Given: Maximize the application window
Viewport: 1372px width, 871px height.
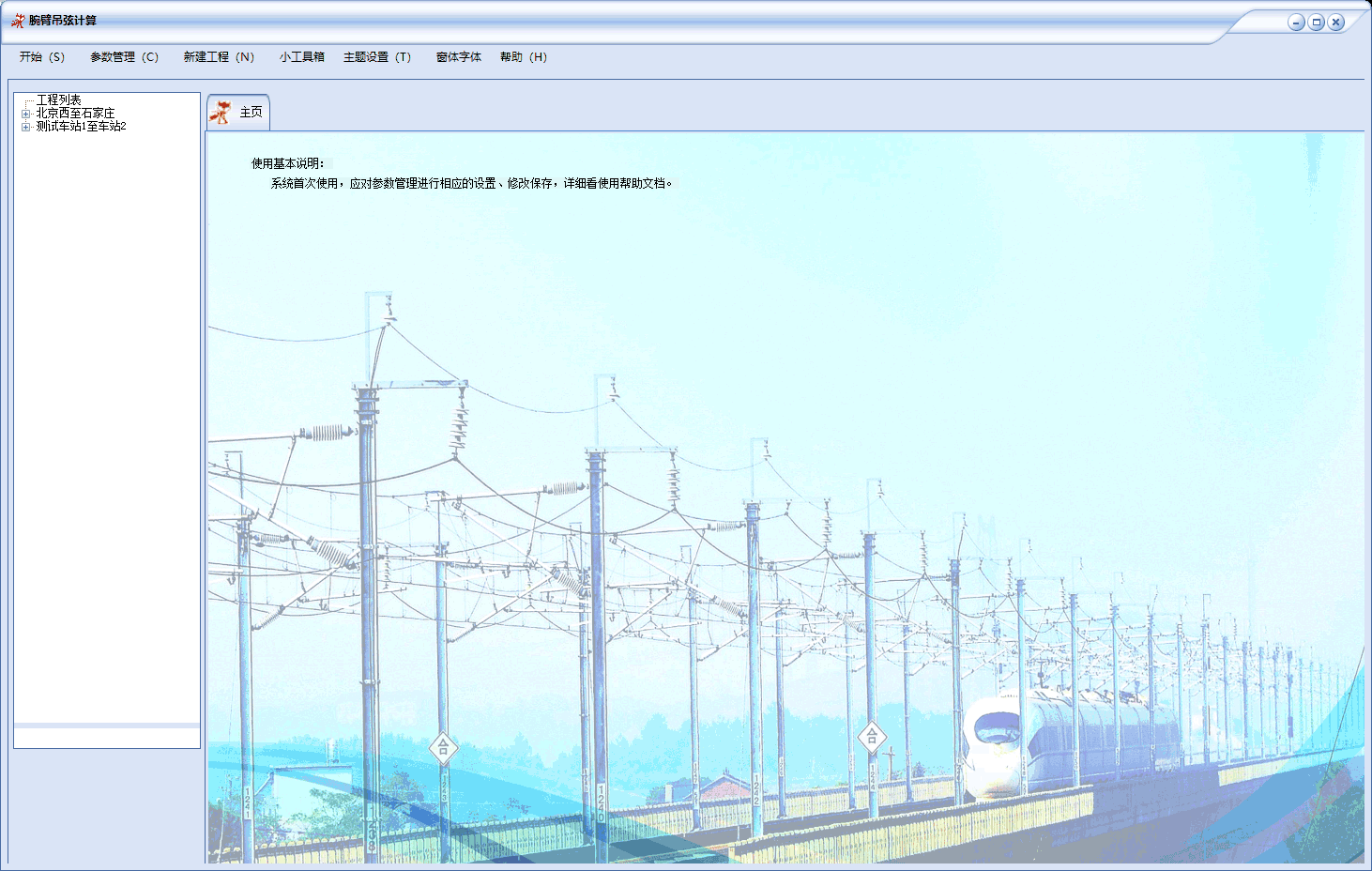Looking at the screenshot, I should [1316, 23].
